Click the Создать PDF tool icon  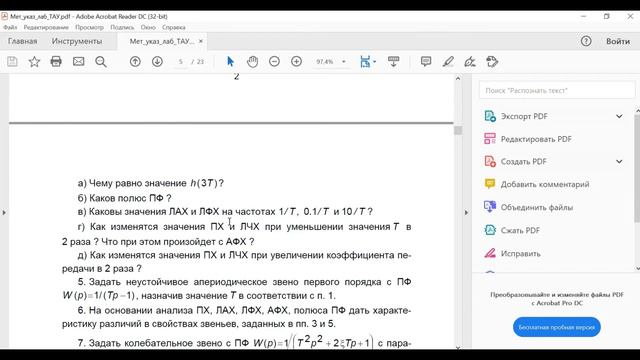pos(490,161)
